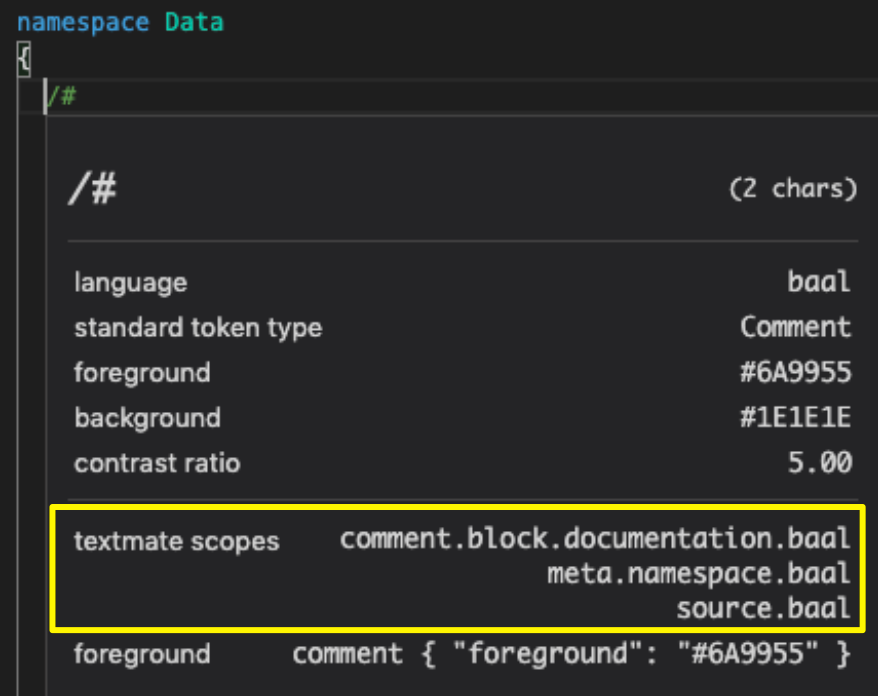Click the language row label
Image resolution: width=878 pixels, height=696 pixels.
[130, 282]
